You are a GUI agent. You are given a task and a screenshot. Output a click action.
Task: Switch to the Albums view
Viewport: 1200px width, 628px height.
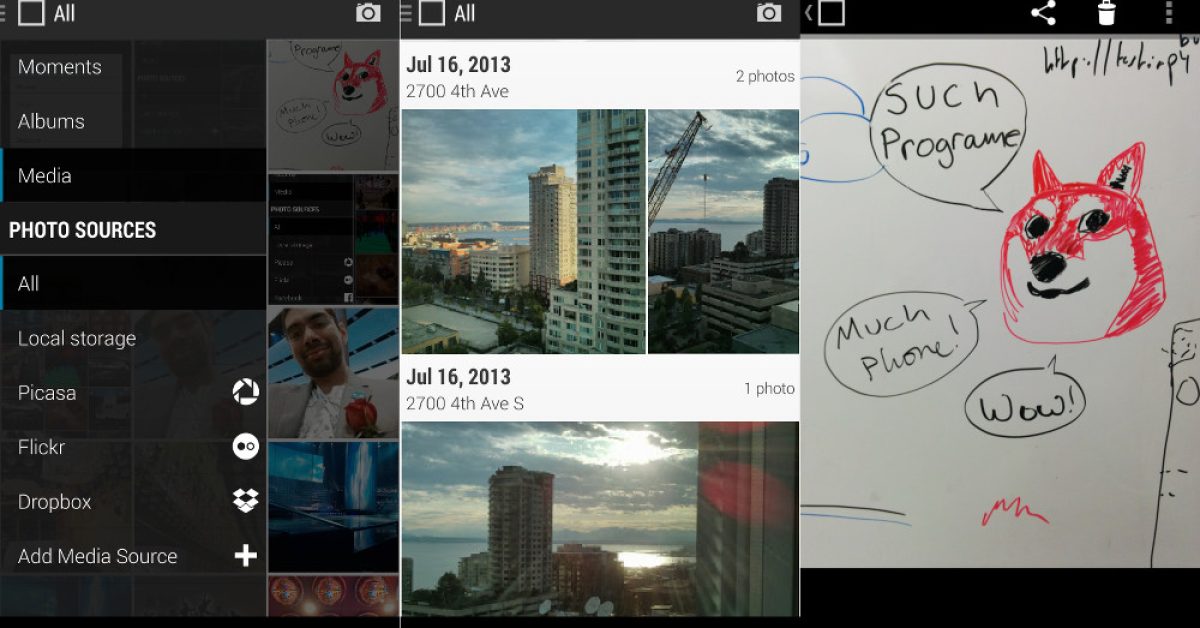click(x=51, y=121)
